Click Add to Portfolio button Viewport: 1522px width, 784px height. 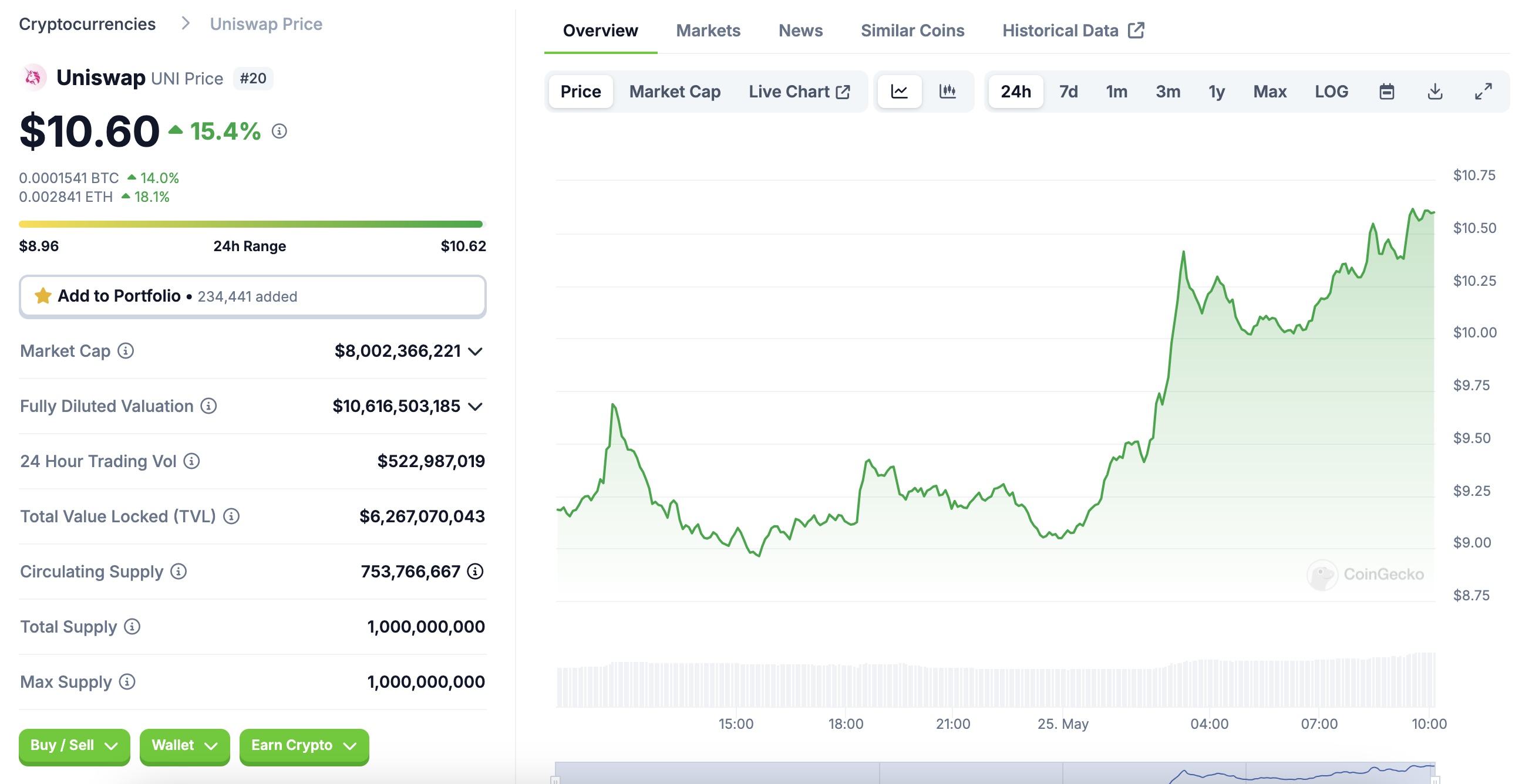(252, 296)
